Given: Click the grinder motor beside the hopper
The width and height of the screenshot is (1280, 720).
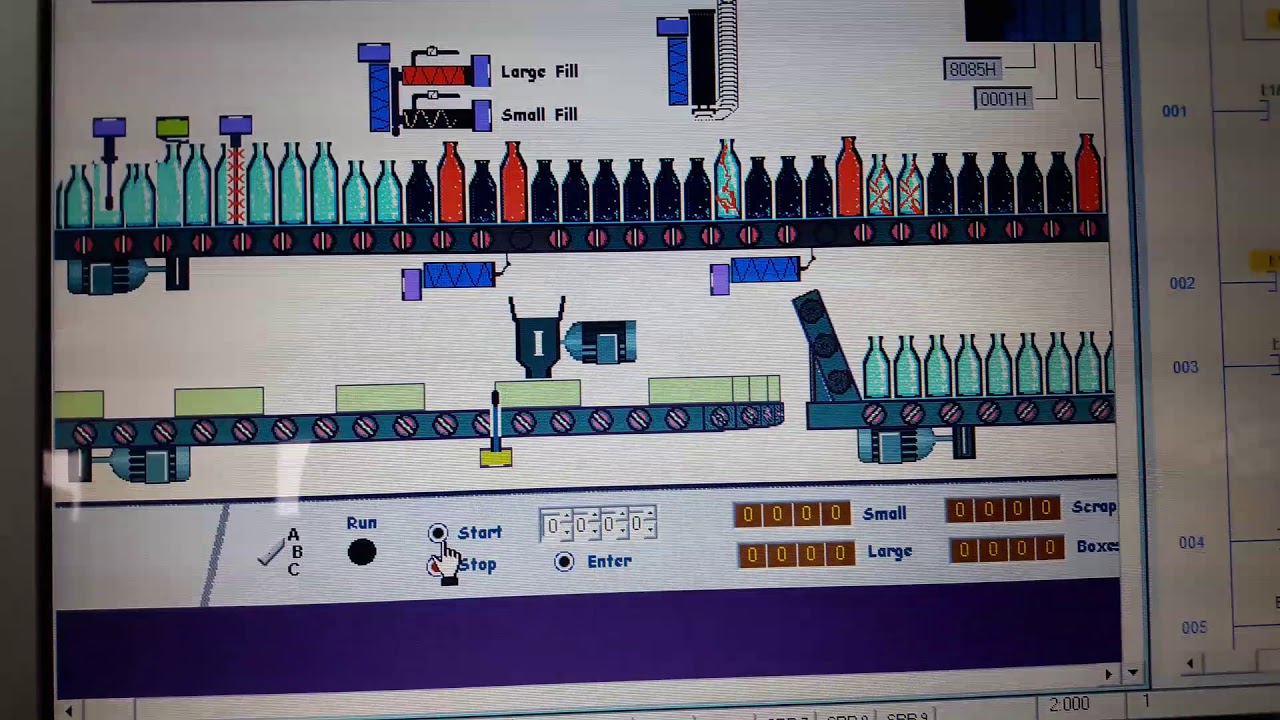Looking at the screenshot, I should click(602, 343).
